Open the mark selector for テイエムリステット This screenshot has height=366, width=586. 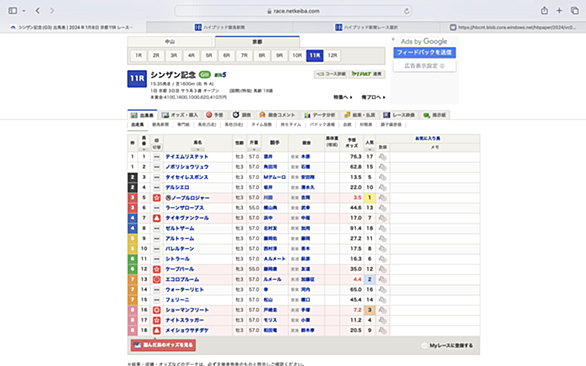click(x=157, y=157)
